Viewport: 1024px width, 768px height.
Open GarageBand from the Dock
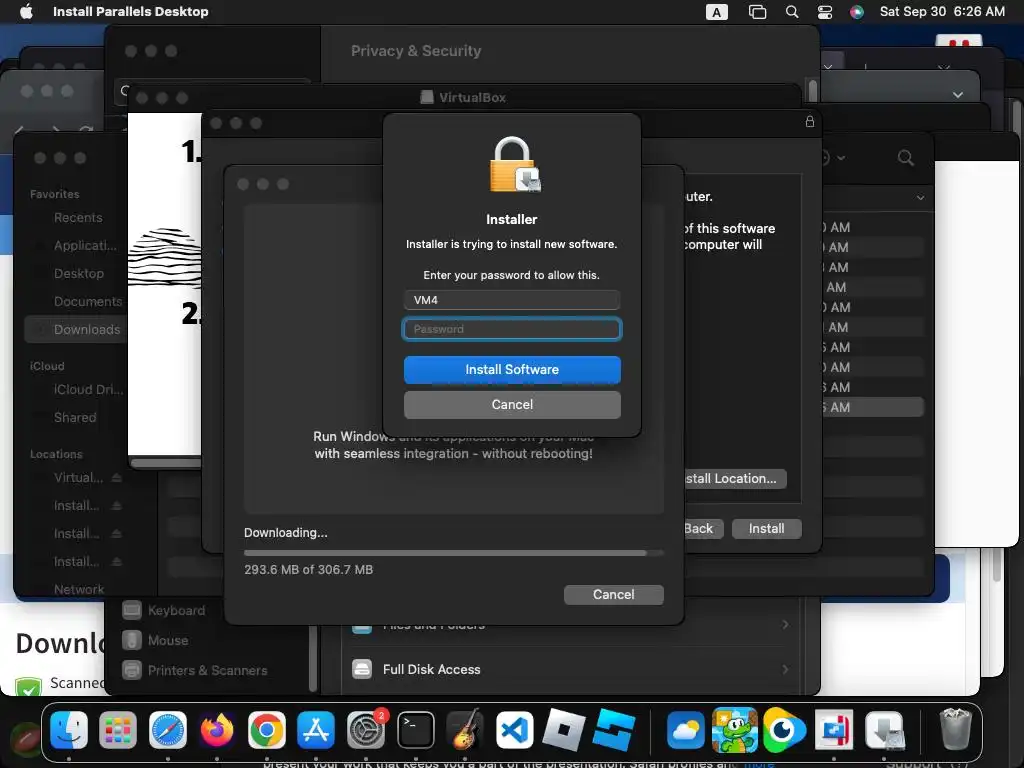click(465, 730)
